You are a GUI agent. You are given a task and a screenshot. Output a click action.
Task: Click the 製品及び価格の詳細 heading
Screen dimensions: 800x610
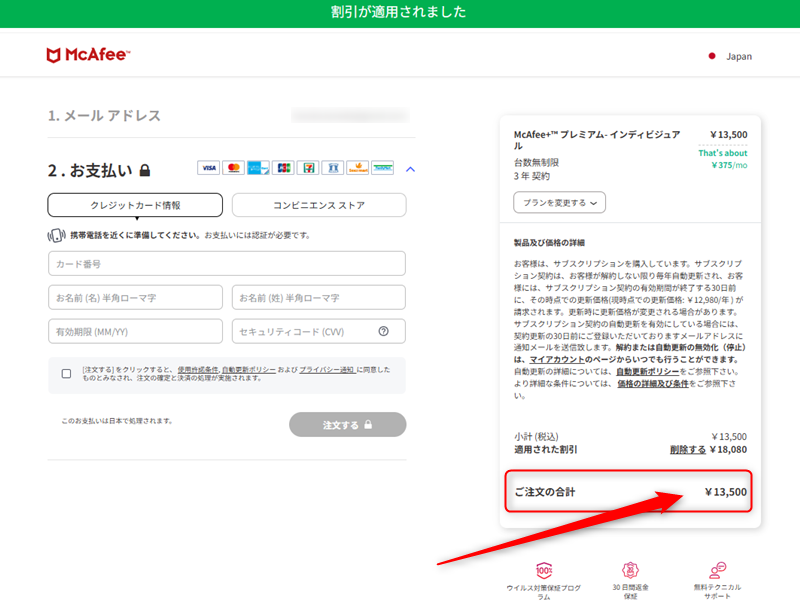pos(549,243)
